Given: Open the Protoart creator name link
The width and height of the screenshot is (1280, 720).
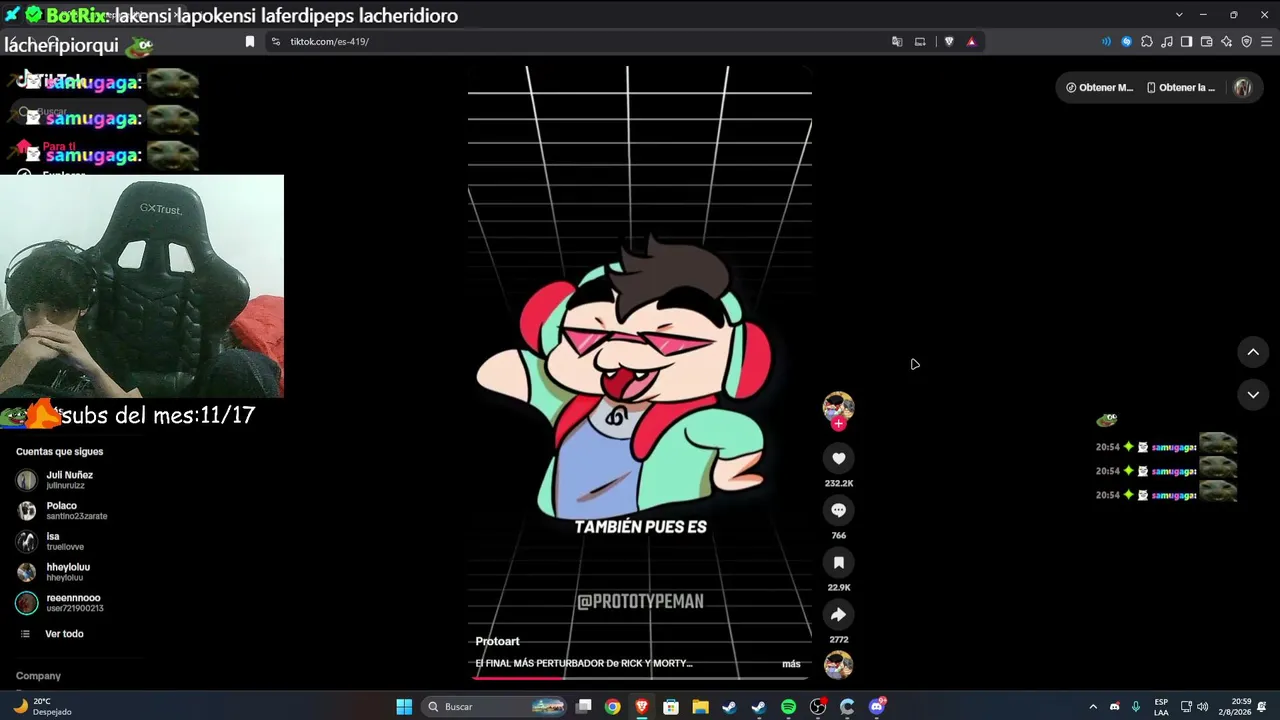Looking at the screenshot, I should [x=497, y=642].
